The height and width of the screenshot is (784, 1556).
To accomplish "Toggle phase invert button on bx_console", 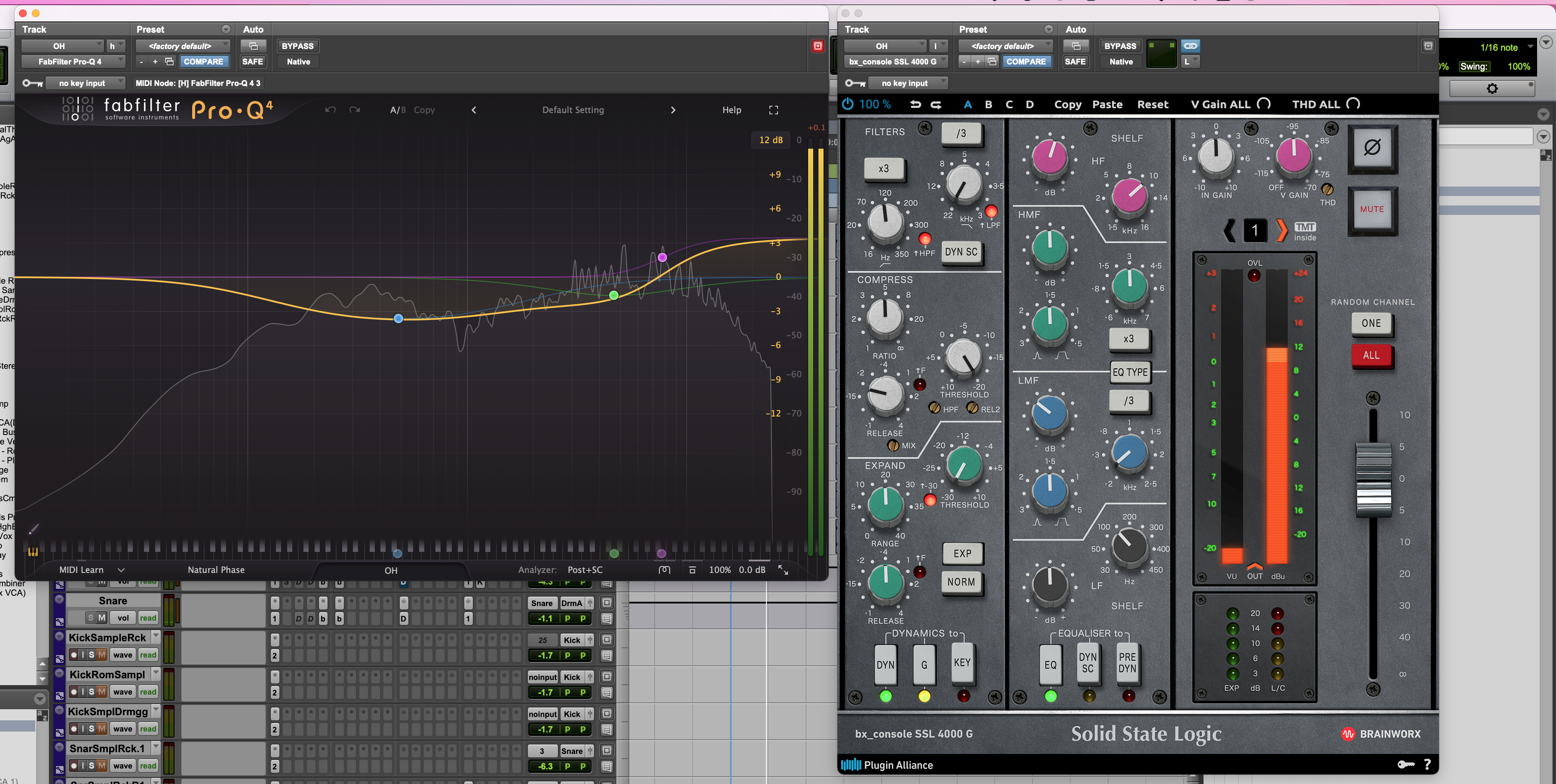I will 1372,148.
